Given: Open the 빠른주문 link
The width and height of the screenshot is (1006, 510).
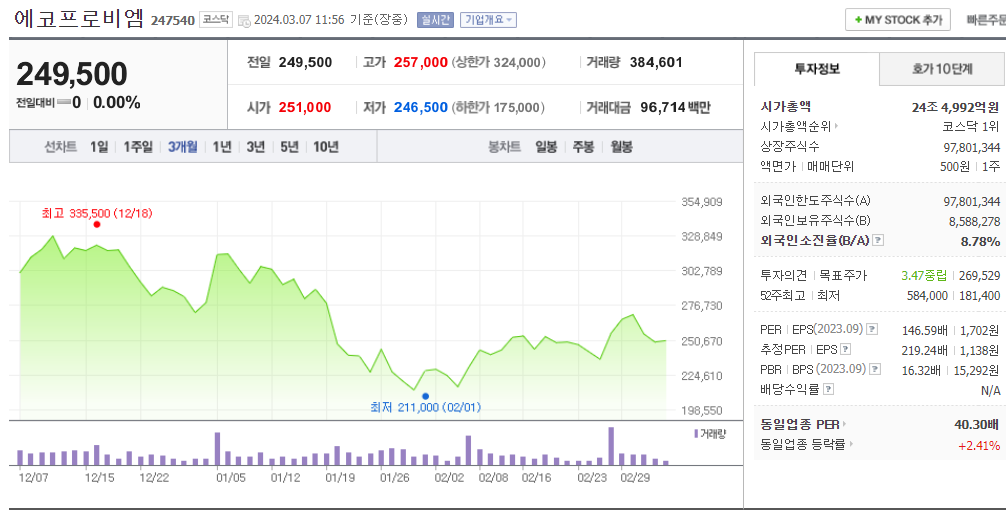Looking at the screenshot, I should (x=986, y=20).
